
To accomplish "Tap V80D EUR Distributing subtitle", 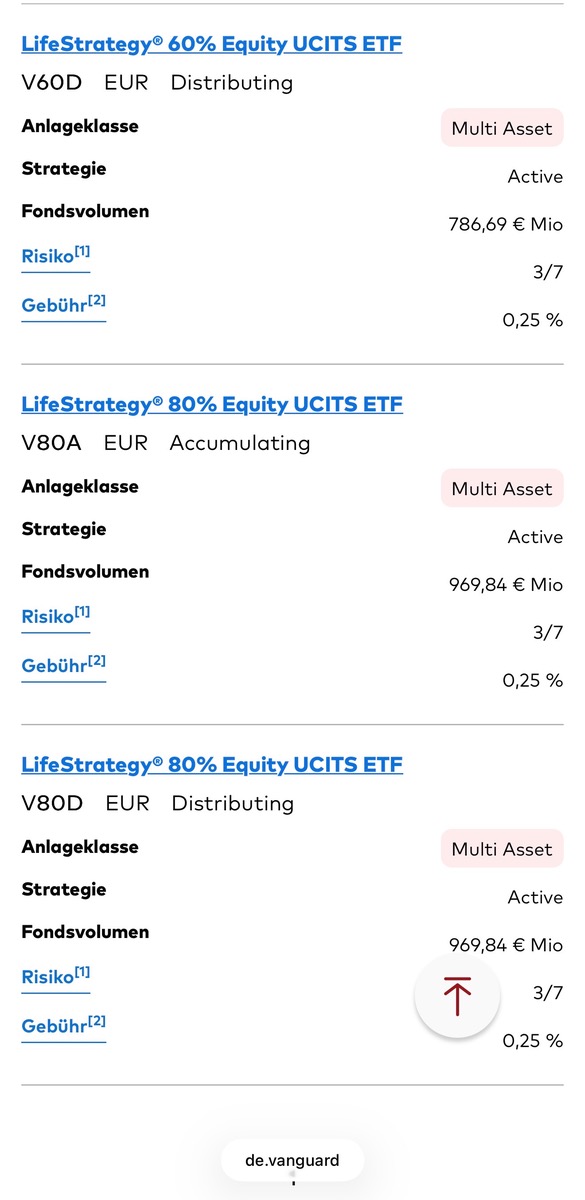I will [x=157, y=804].
